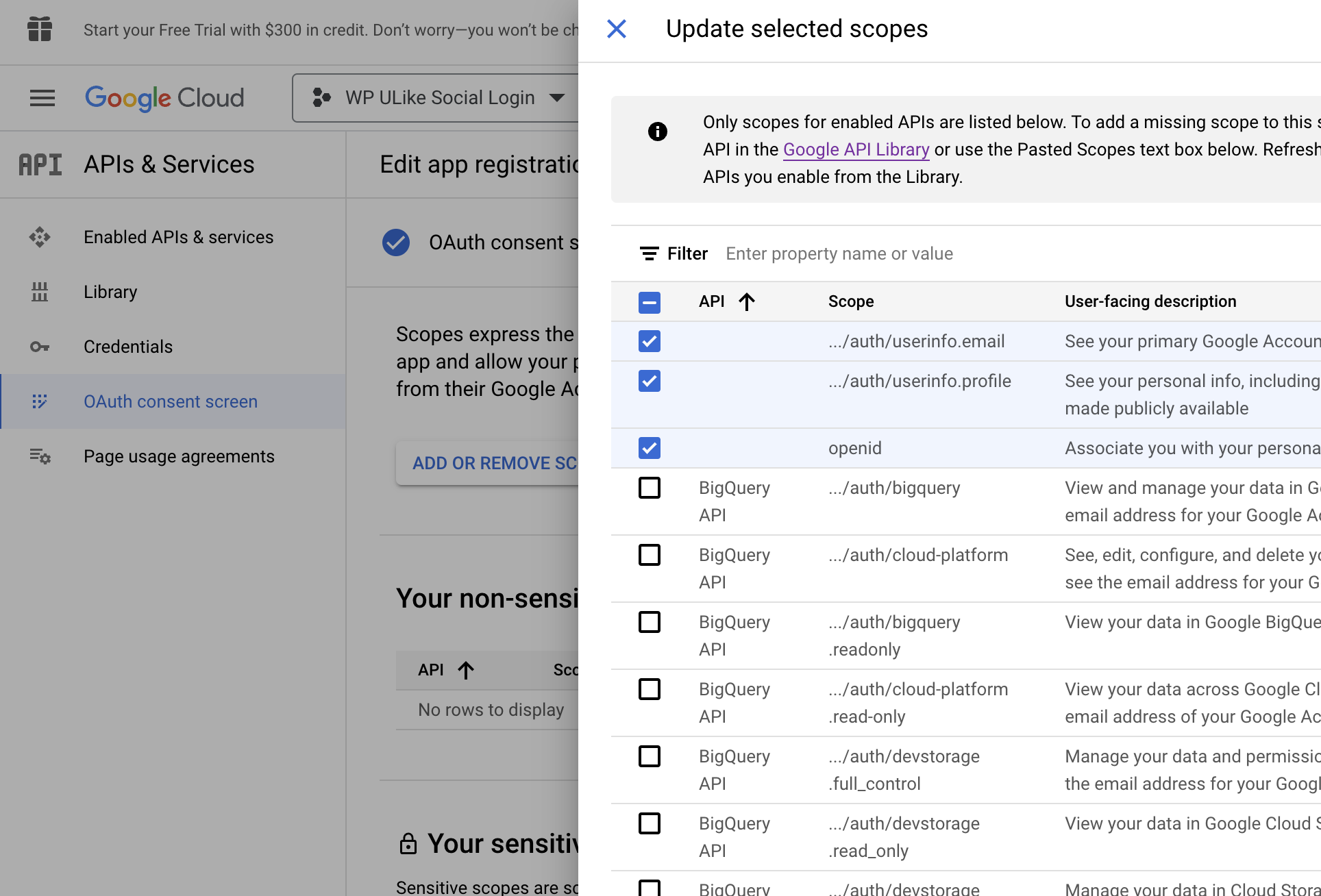Click the Credentials key icon

pos(40,347)
